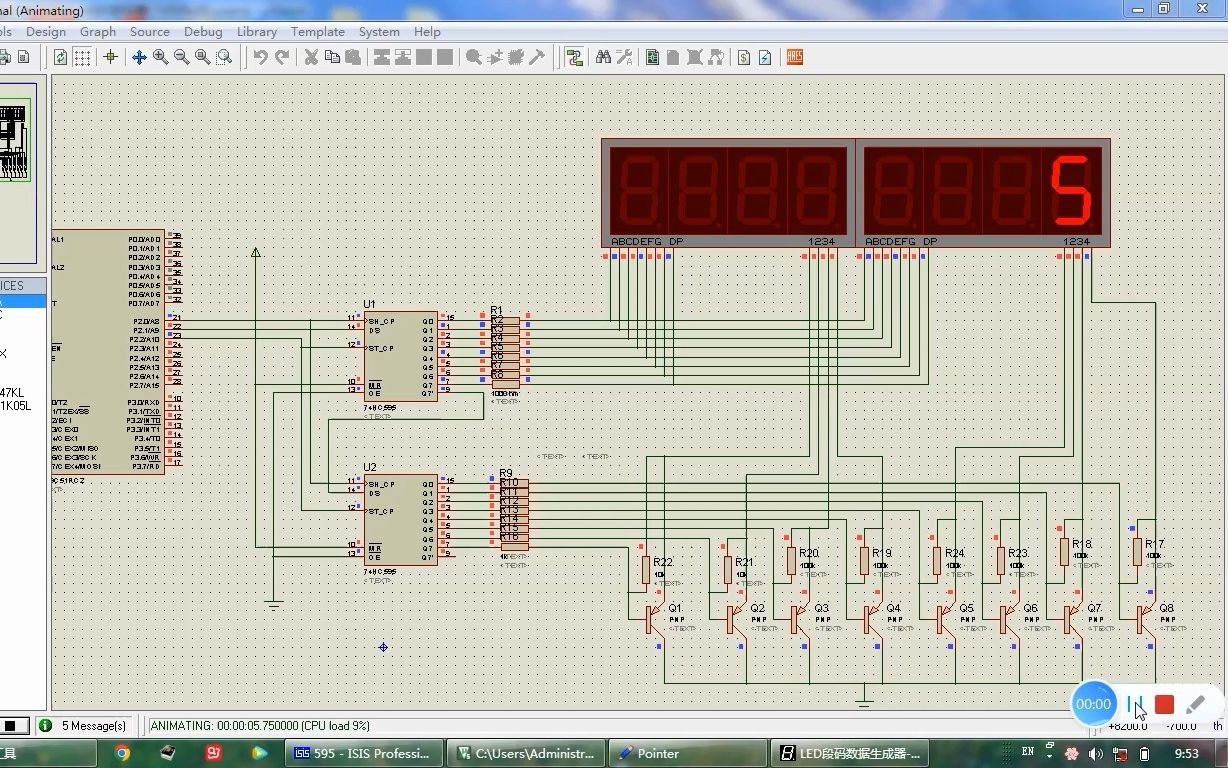Toggle the origin crosshair icon
1228x768 pixels.
pyautogui.click(x=111, y=57)
